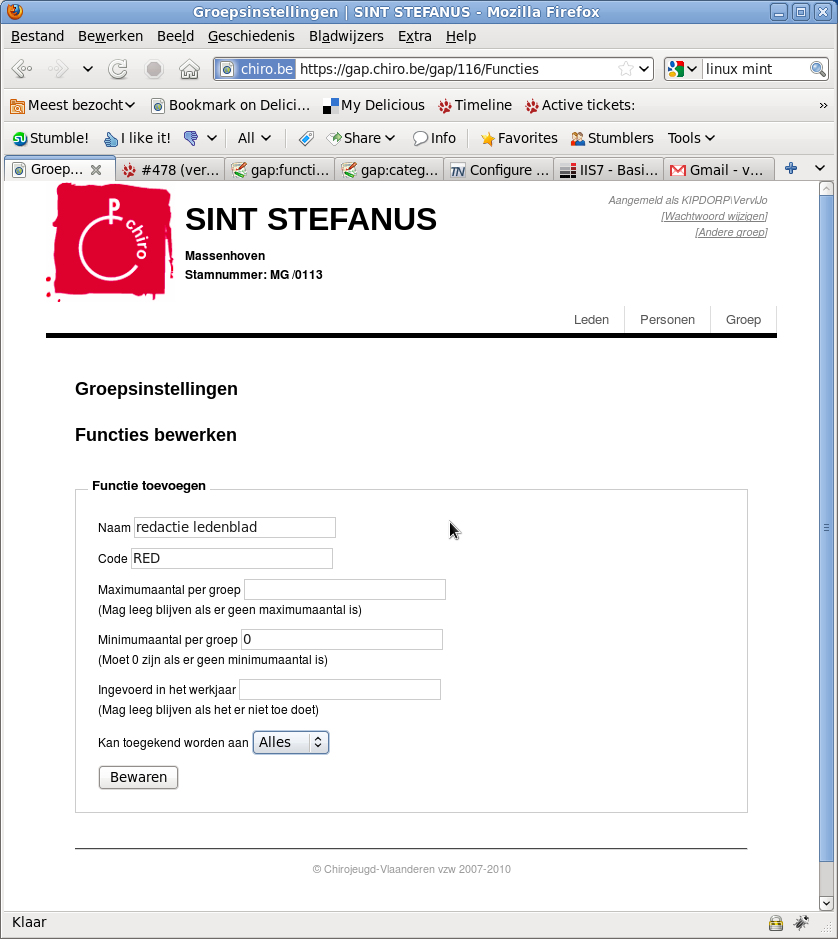Show more bookmarks with the chevron
The width and height of the screenshot is (838, 939).
click(x=823, y=105)
